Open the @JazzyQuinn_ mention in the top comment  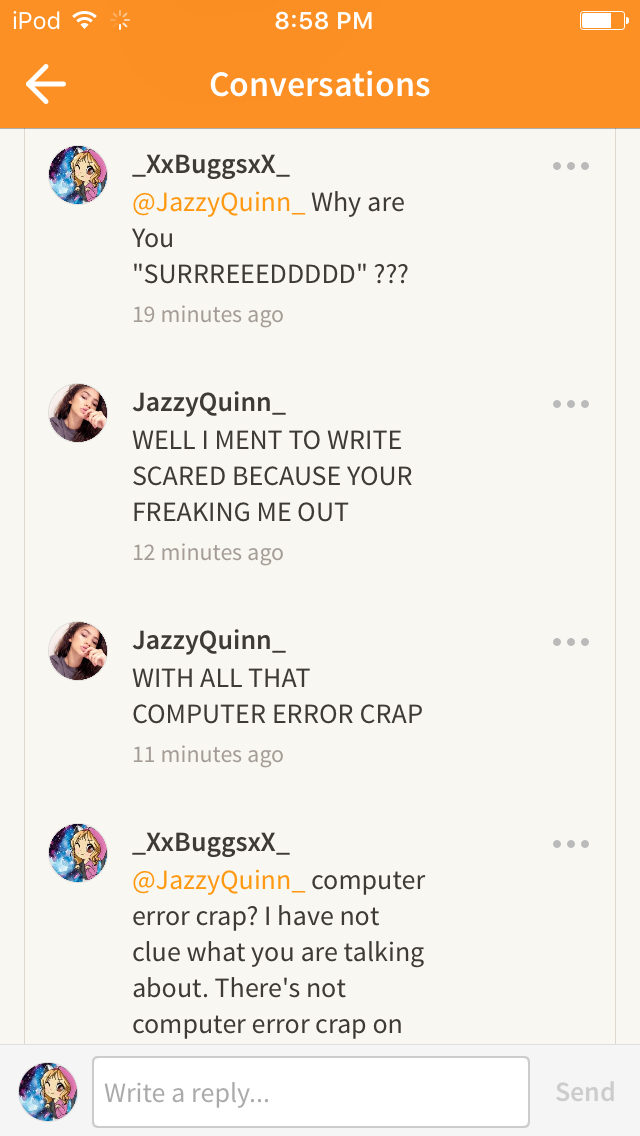pyautogui.click(x=219, y=203)
